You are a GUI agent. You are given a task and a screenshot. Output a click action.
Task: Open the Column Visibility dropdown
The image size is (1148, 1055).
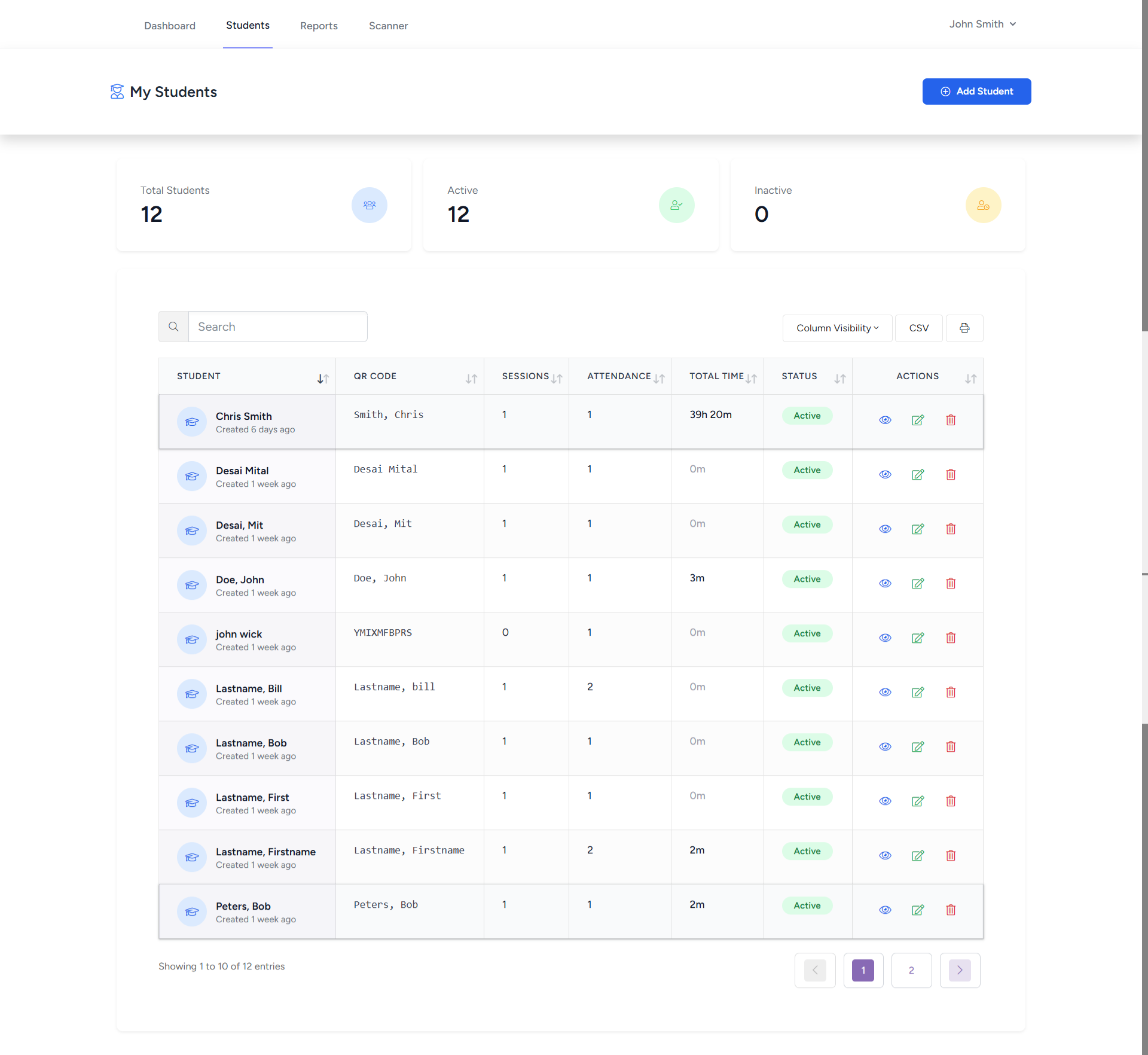837,328
